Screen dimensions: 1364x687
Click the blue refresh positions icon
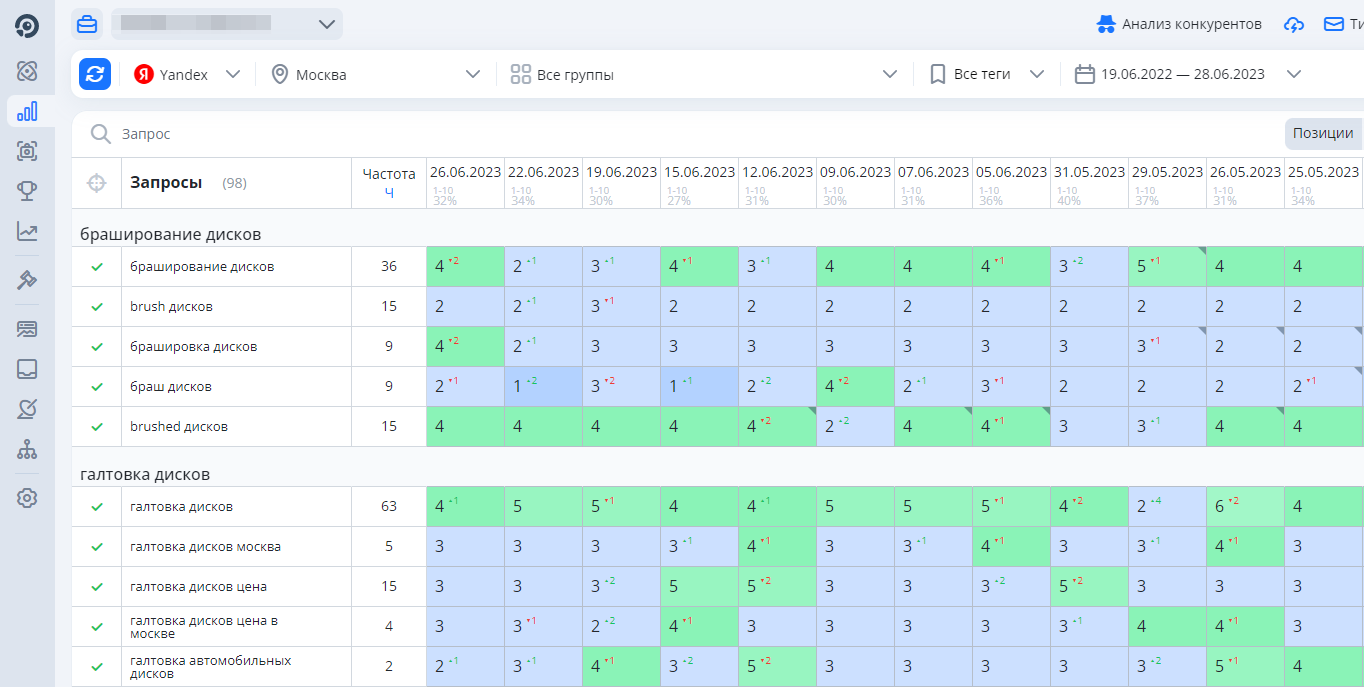click(95, 74)
